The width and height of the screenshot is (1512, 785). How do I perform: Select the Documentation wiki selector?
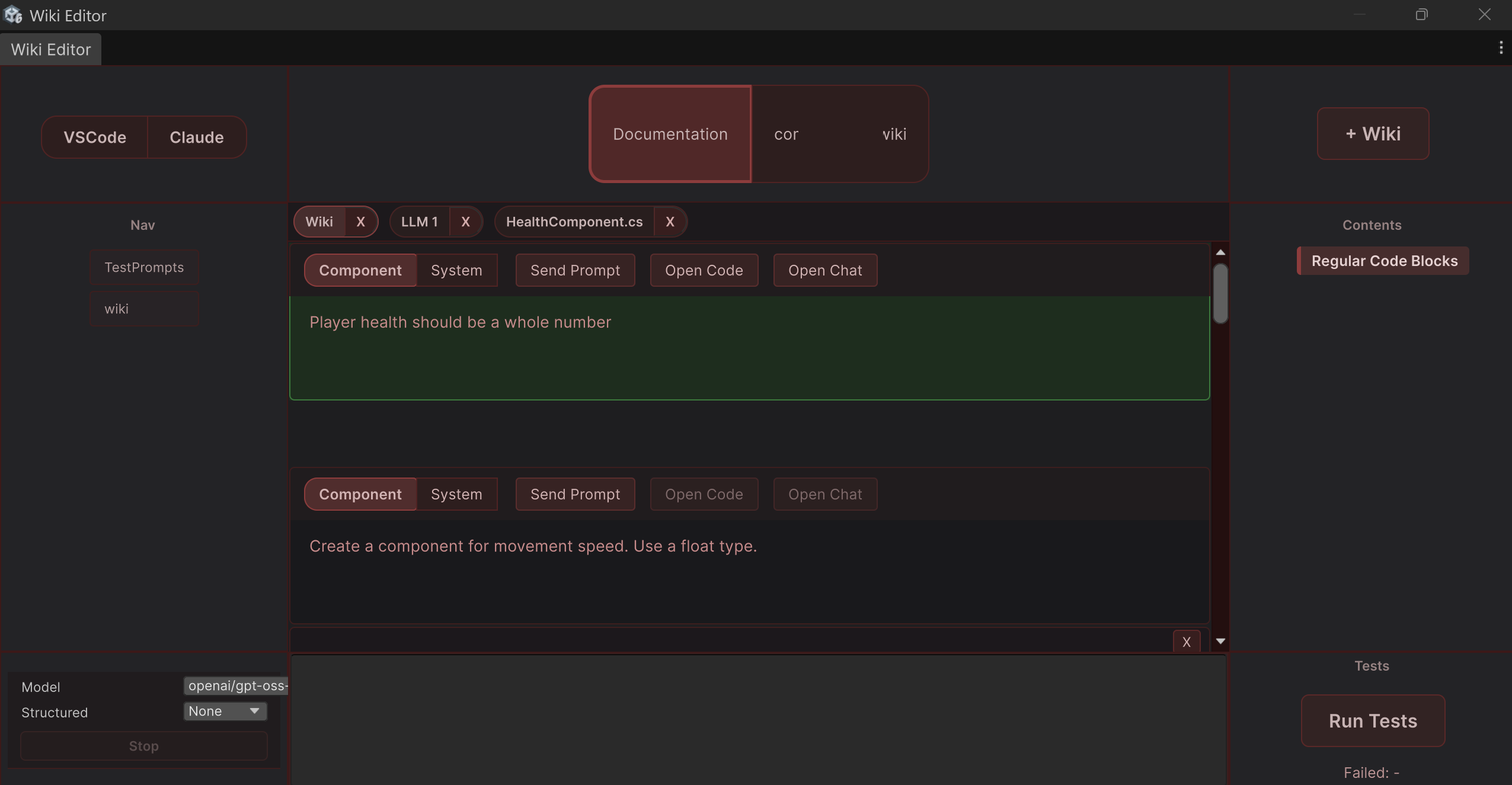(670, 134)
